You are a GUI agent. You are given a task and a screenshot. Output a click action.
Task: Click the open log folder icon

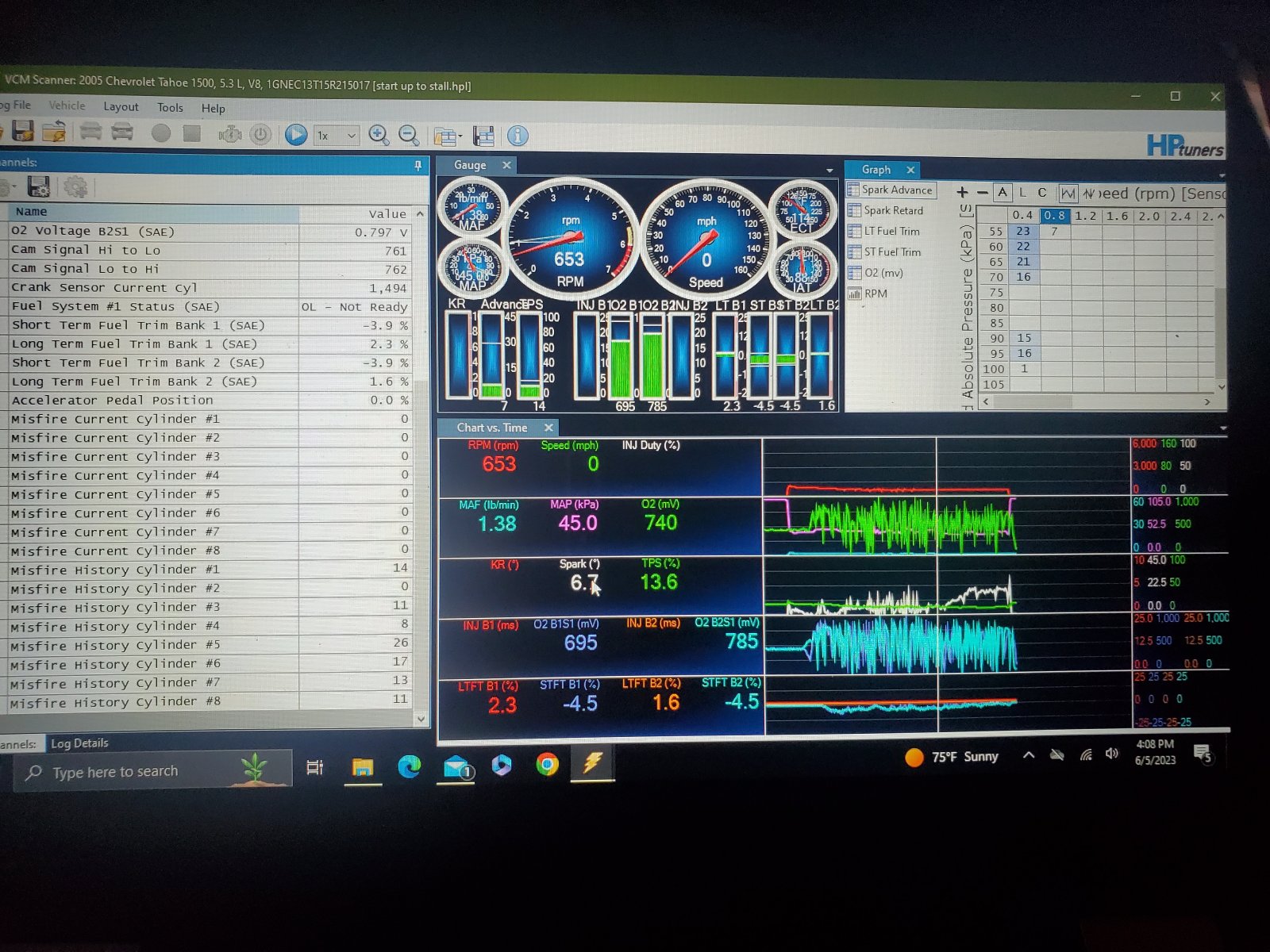54,132
